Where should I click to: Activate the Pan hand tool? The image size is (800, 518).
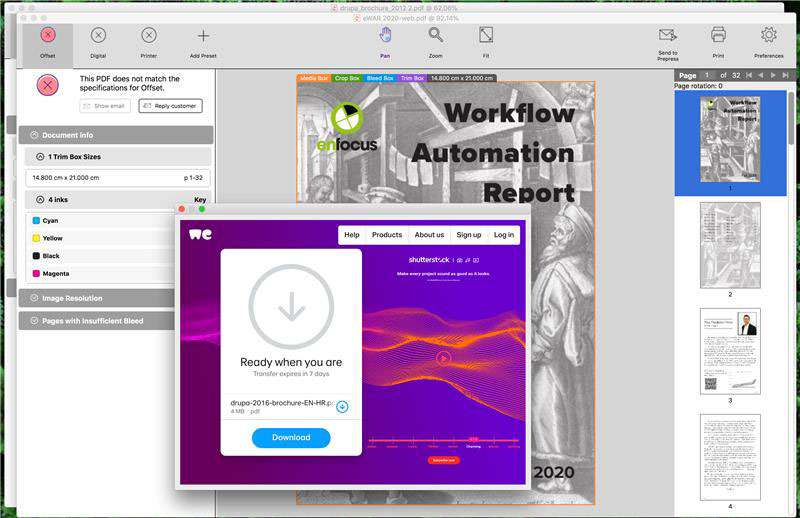(386, 35)
